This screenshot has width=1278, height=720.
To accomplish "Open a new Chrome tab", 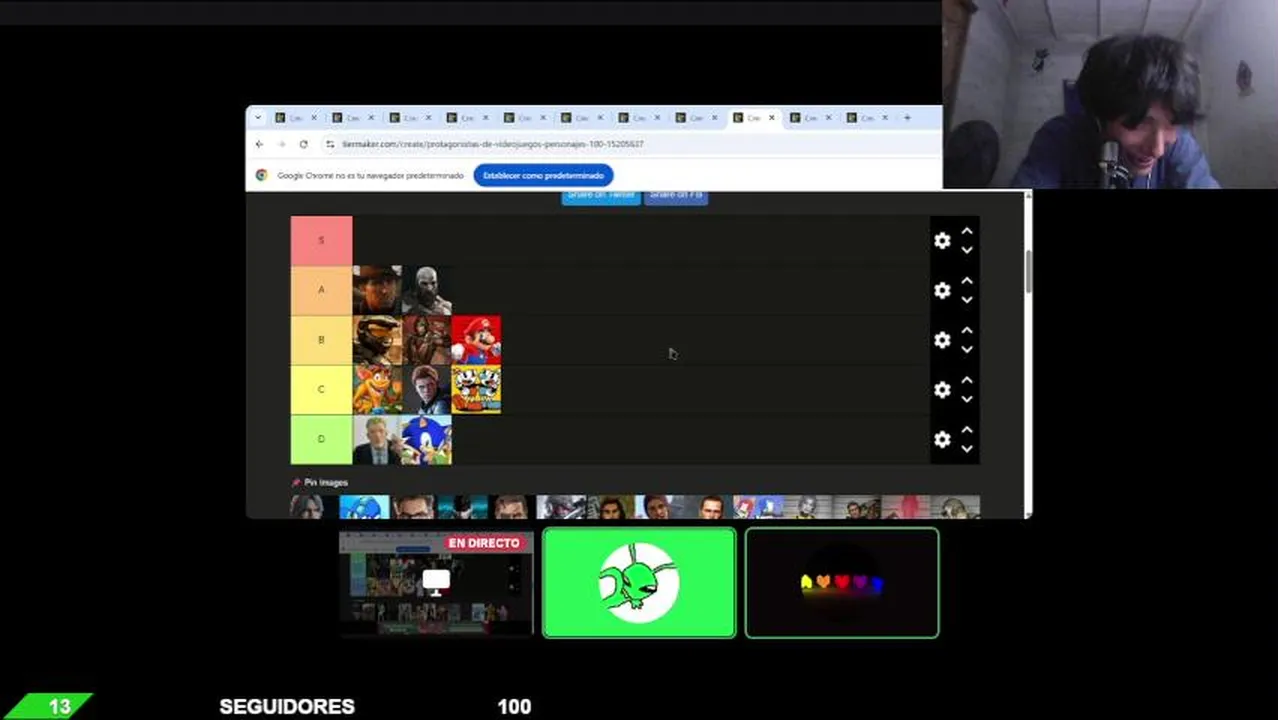I will point(907,118).
